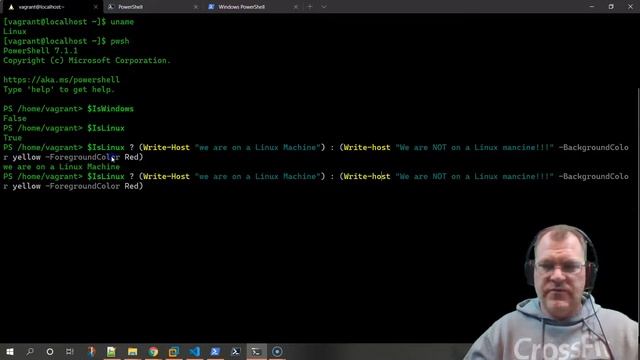Restore down the Windows Terminal window
Screen dimensions: 640x360
(x=611, y=7)
